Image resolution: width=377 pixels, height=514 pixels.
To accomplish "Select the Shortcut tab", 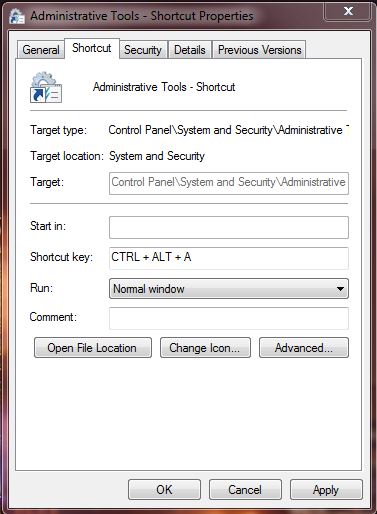I will click(92, 49).
